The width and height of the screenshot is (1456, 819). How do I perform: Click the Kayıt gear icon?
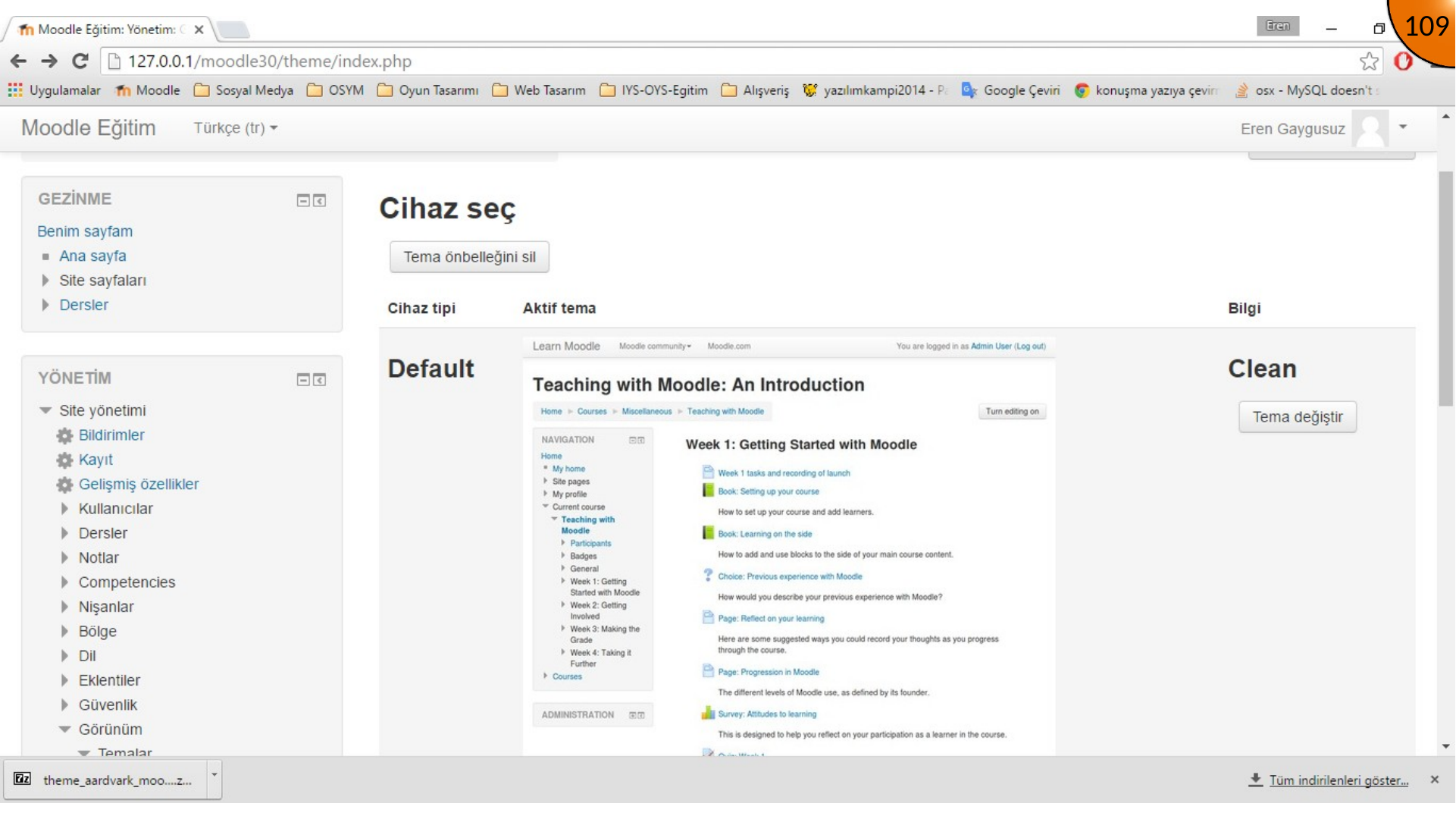pos(65,460)
